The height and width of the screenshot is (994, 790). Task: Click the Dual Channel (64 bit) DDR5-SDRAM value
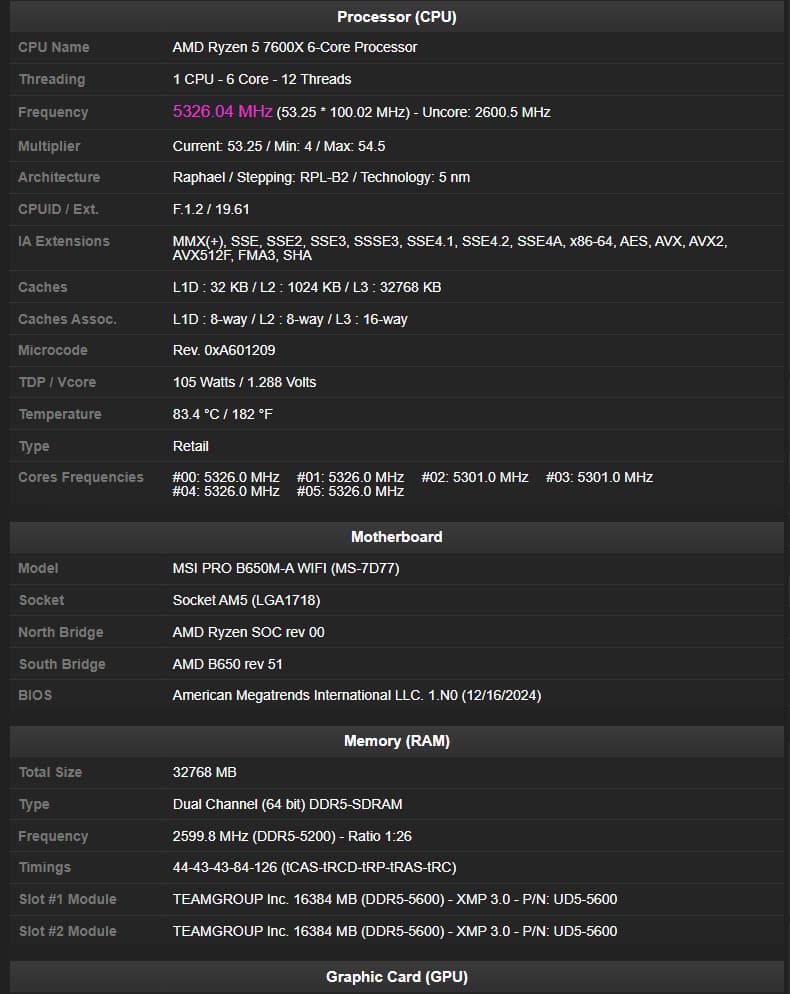pyautogui.click(x=288, y=804)
